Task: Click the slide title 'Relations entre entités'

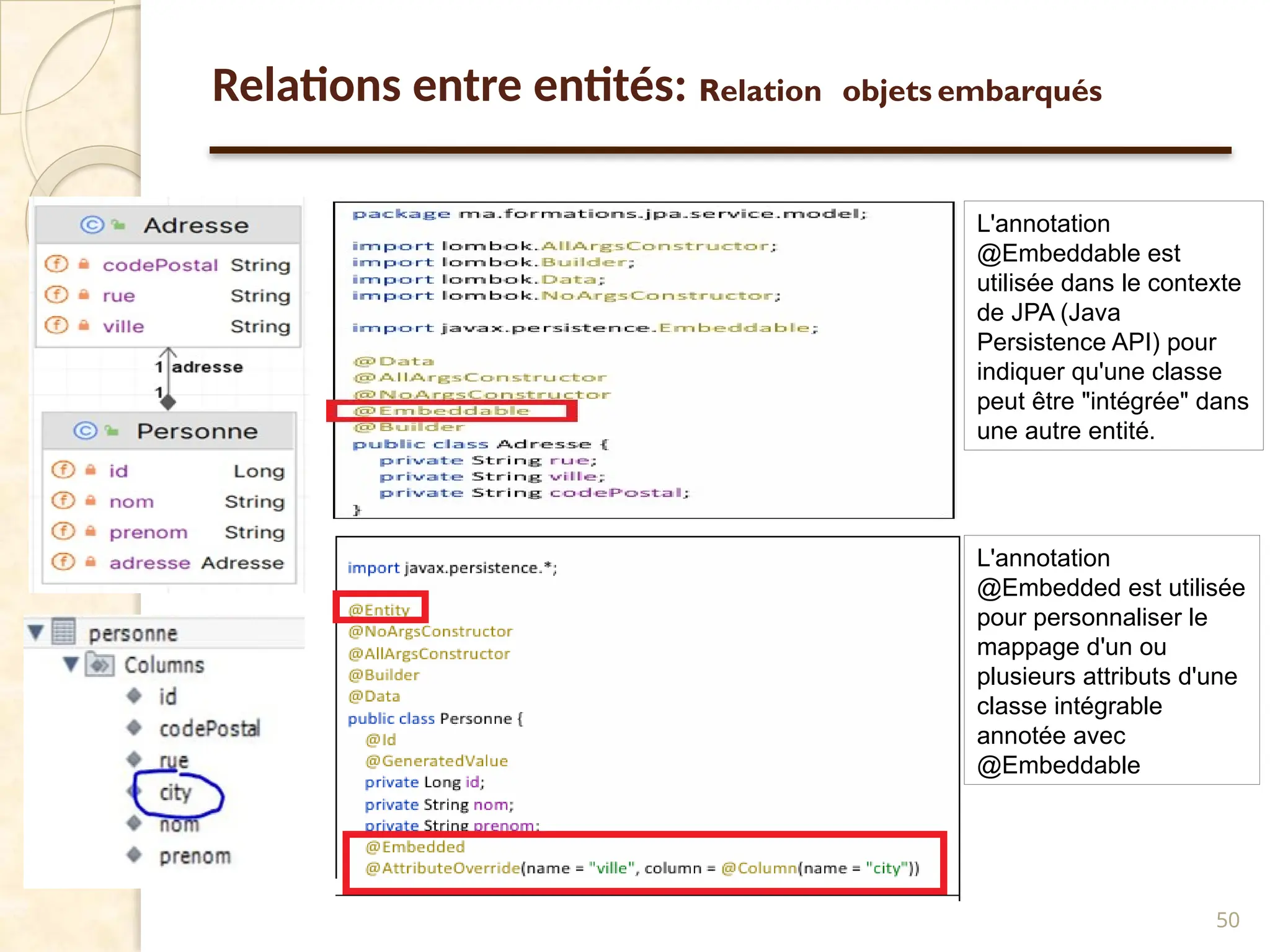Action: (450, 85)
